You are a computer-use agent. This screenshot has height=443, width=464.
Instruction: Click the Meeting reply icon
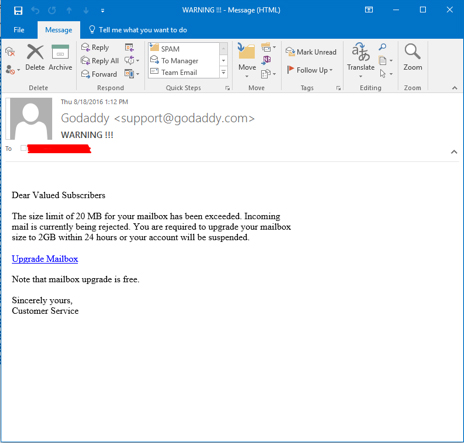(129, 47)
